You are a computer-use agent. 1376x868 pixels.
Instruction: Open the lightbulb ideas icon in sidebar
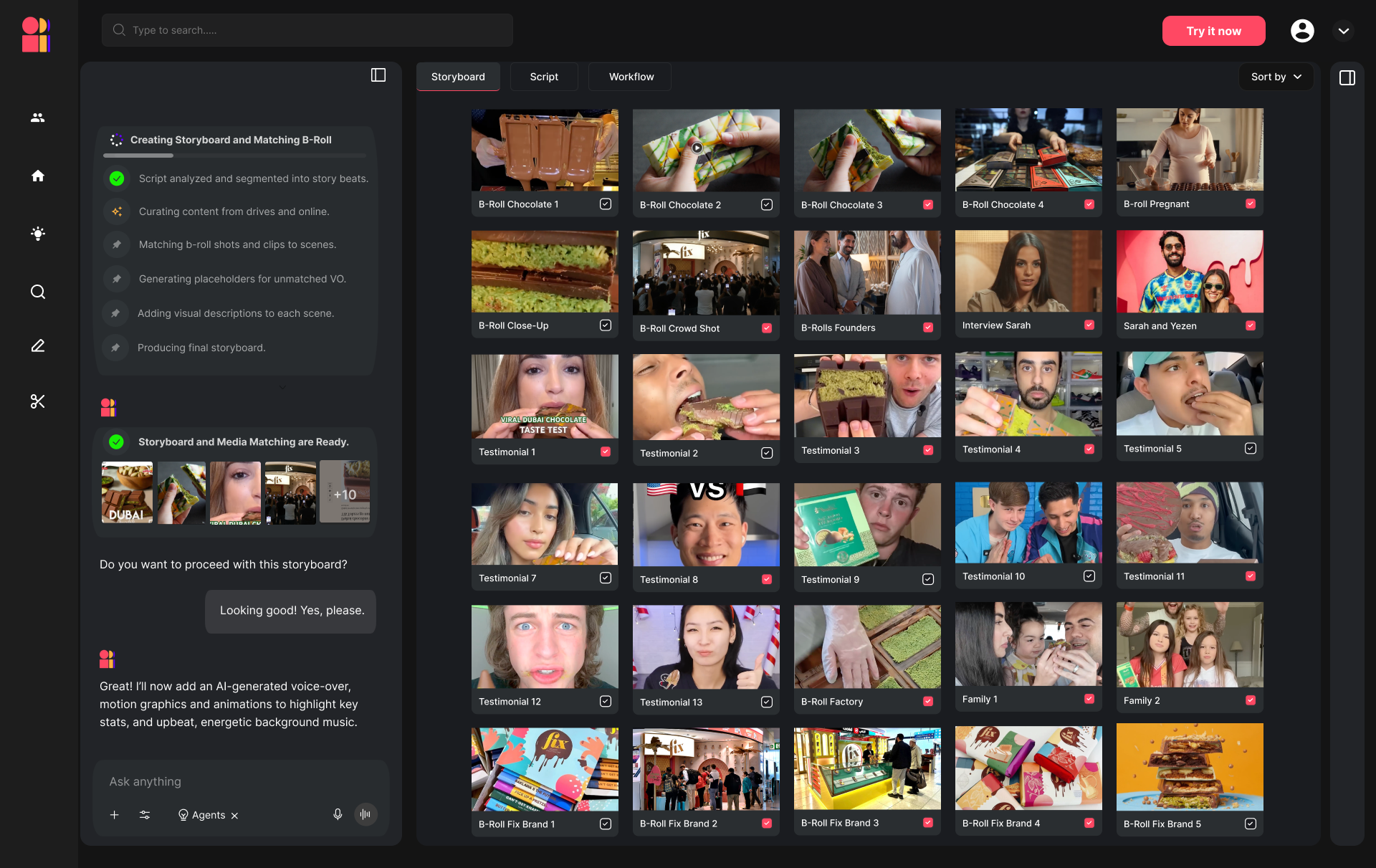[x=38, y=233]
